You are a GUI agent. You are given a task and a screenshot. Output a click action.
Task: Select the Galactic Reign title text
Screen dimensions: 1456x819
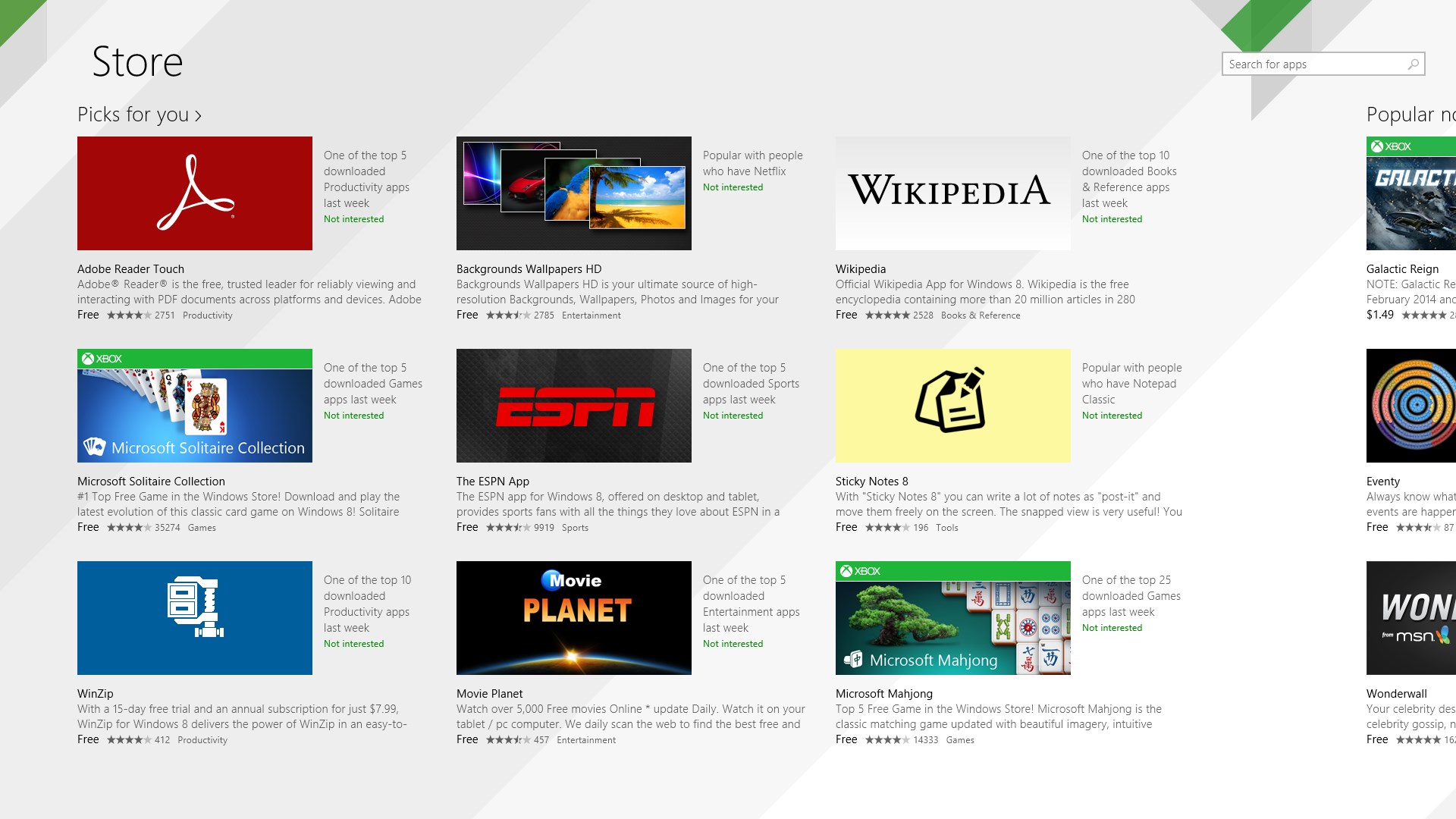click(1402, 269)
